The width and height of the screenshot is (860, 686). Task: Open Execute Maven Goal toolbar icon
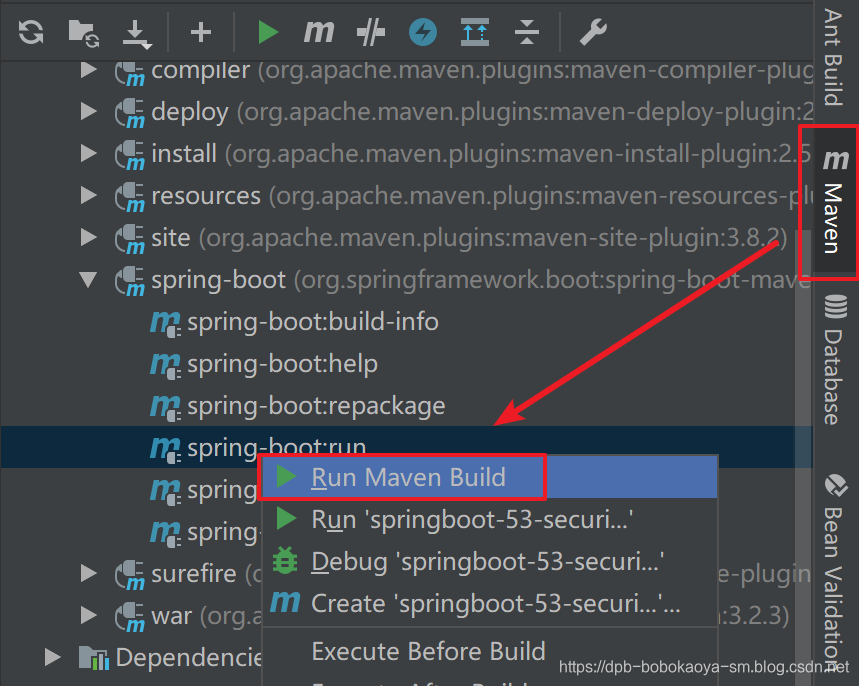pos(319,31)
